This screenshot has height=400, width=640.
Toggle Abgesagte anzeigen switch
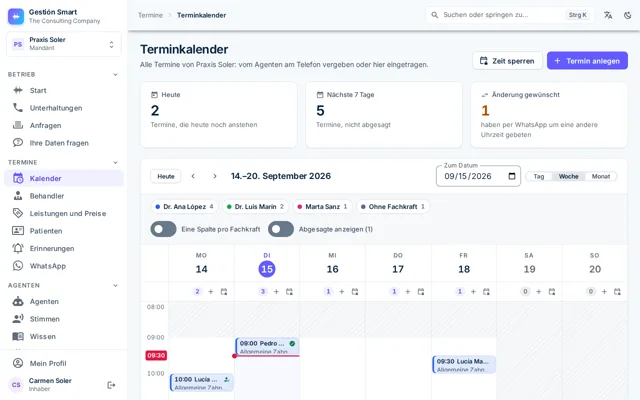tap(281, 229)
